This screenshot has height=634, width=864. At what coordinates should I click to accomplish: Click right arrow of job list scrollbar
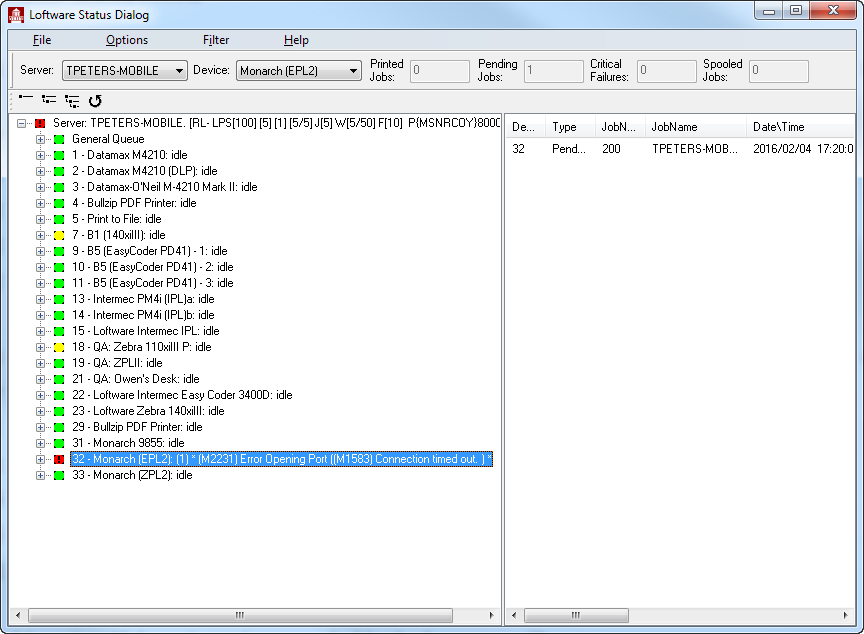click(x=845, y=615)
